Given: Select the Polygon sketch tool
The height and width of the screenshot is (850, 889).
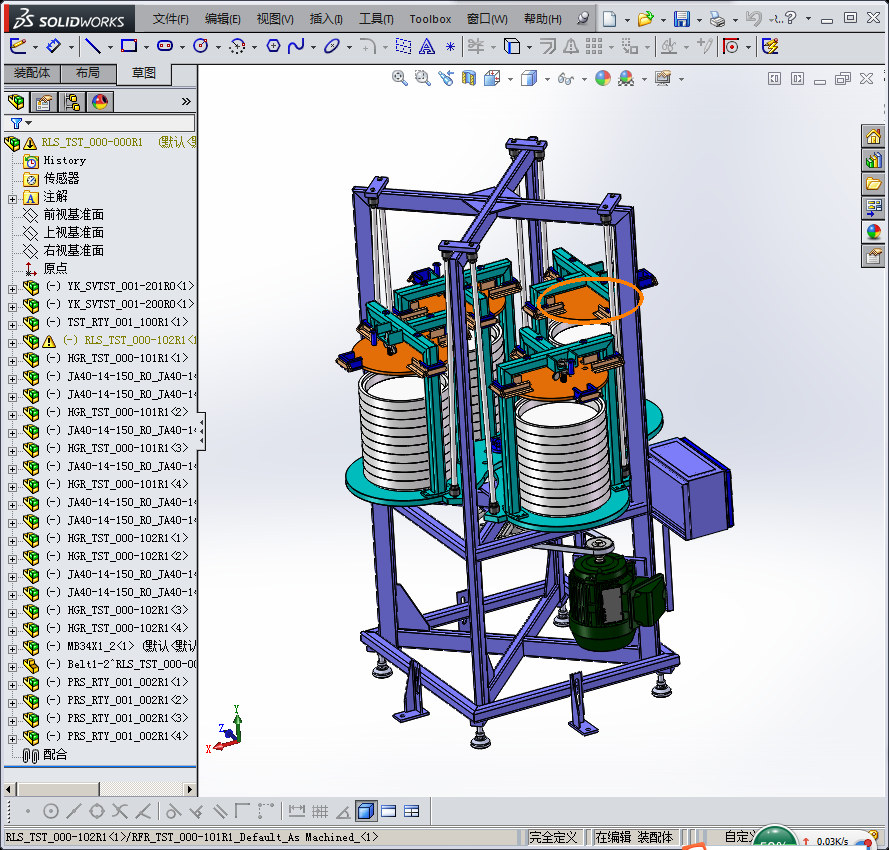Looking at the screenshot, I should (x=273, y=46).
